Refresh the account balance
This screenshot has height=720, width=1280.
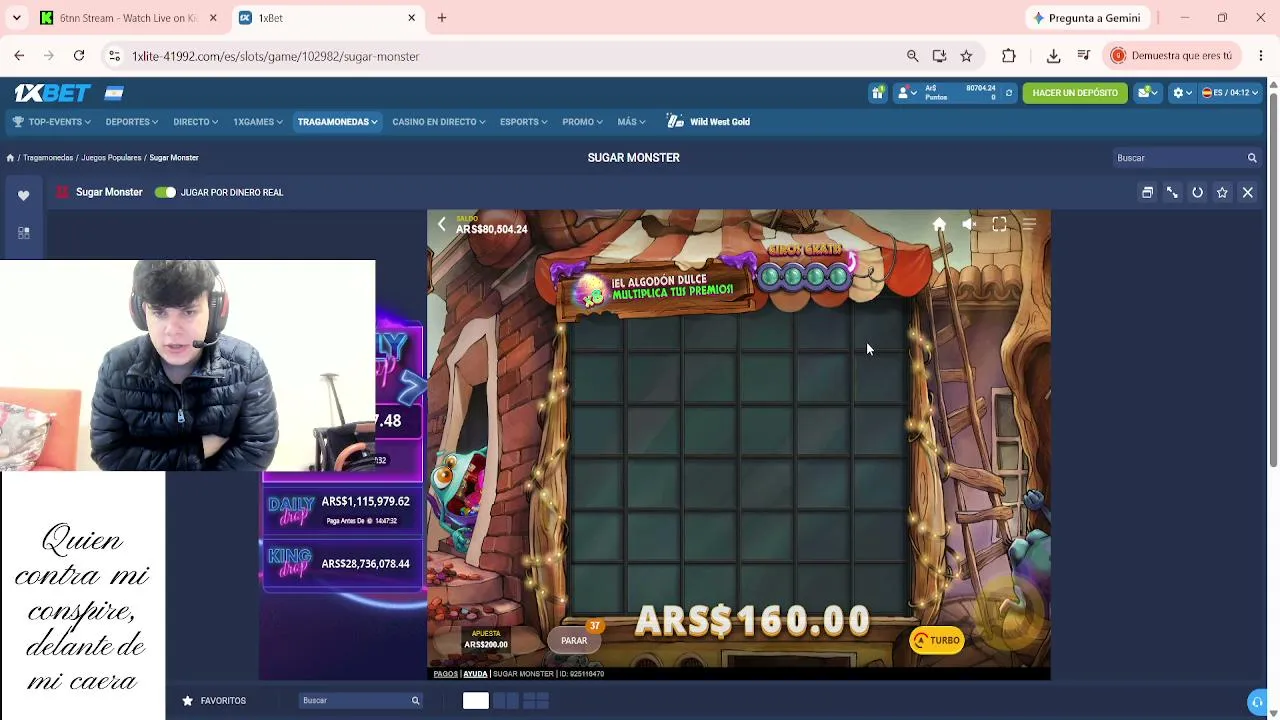[x=1008, y=93]
